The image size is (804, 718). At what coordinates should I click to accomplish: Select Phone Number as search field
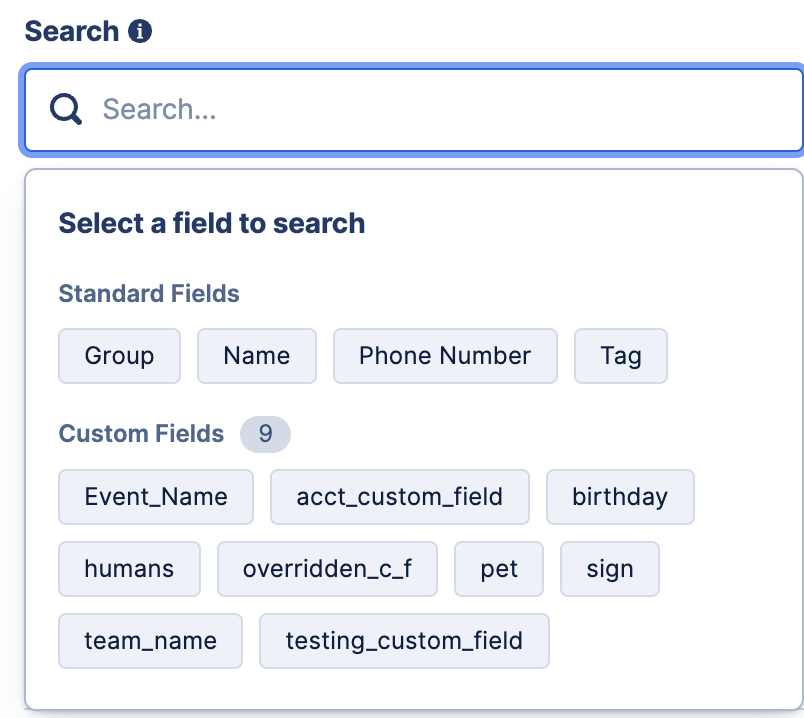click(x=445, y=356)
